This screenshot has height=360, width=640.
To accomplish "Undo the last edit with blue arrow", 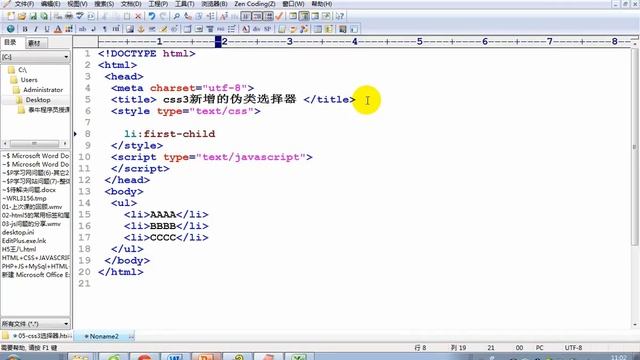I will 152,16.
